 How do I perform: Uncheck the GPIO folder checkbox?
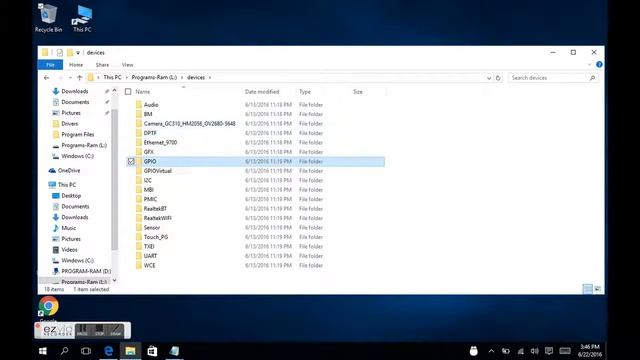tap(131, 162)
